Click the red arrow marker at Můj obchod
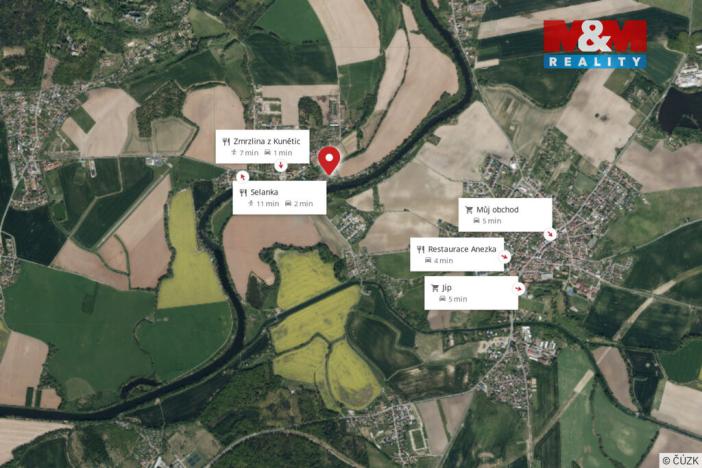Screen dimensions: 702x468 pos(550,234)
